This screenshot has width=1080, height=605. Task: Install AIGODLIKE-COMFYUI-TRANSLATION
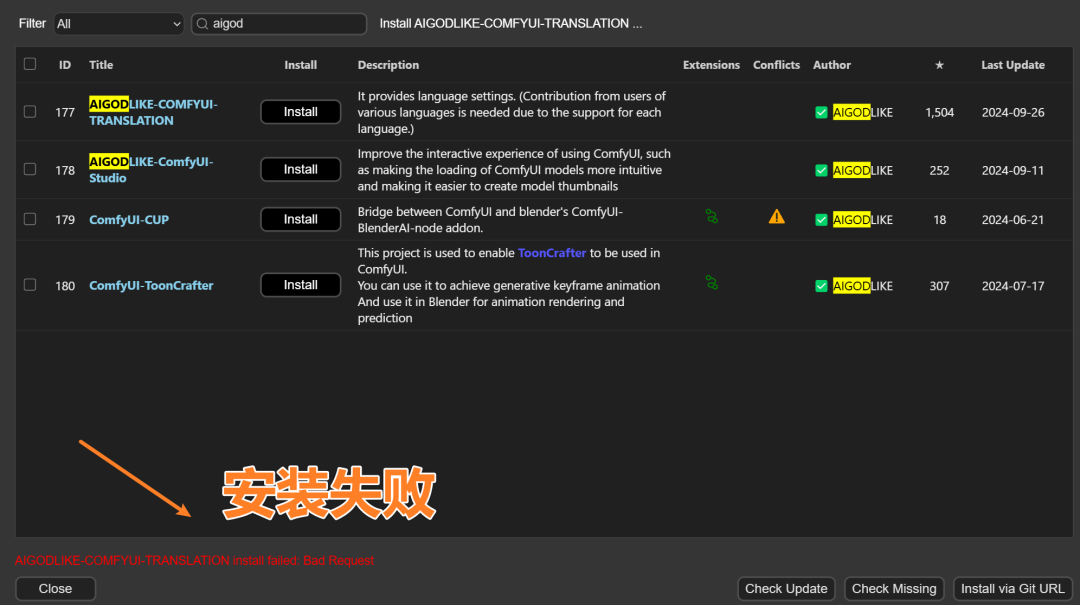coord(300,112)
